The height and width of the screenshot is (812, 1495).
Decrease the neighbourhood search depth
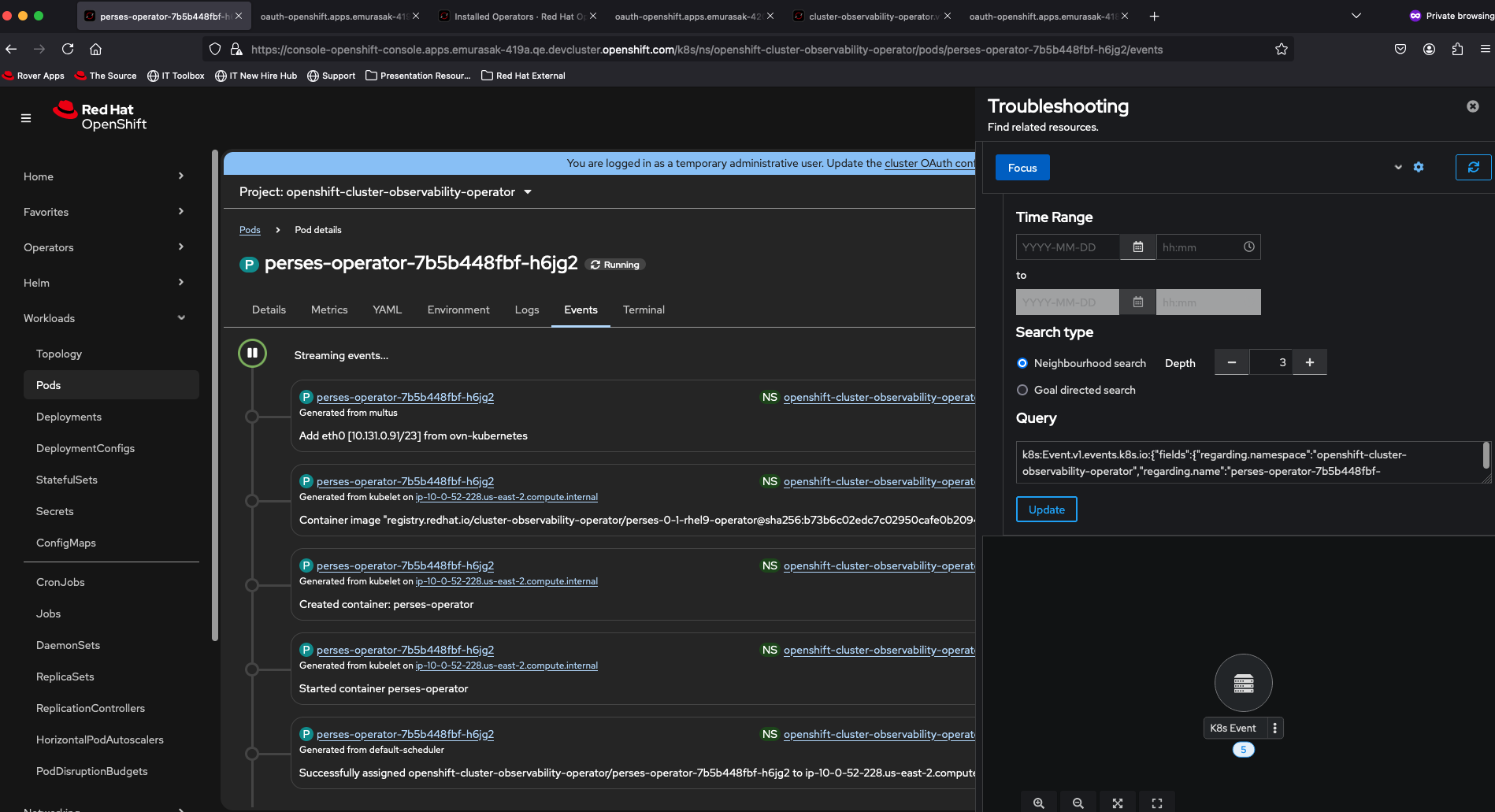click(x=1231, y=362)
